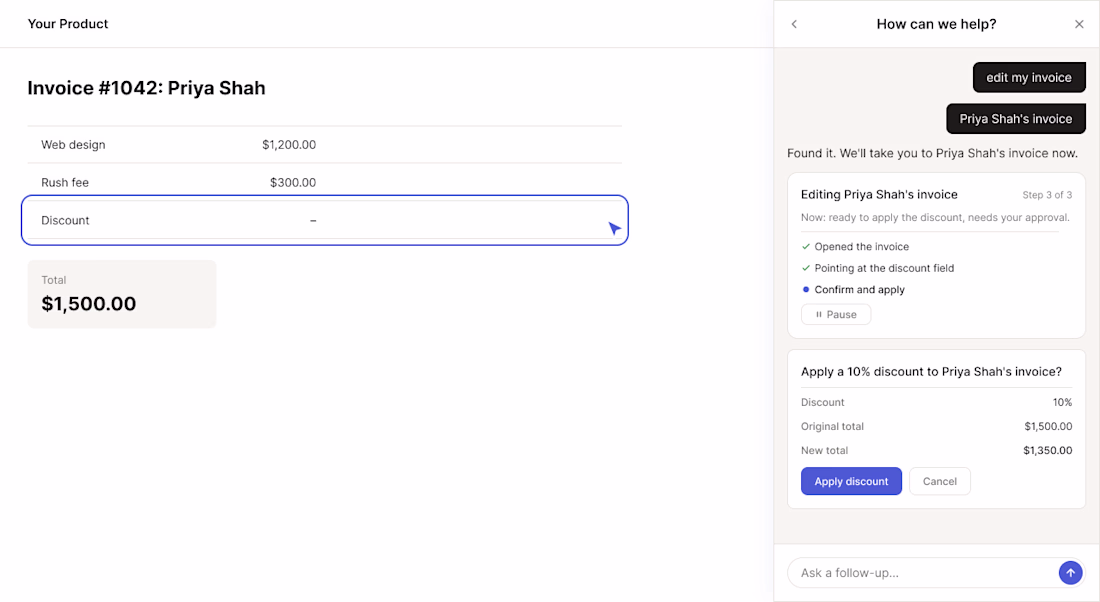Click the $300.00 Rush fee amount

point(293,182)
